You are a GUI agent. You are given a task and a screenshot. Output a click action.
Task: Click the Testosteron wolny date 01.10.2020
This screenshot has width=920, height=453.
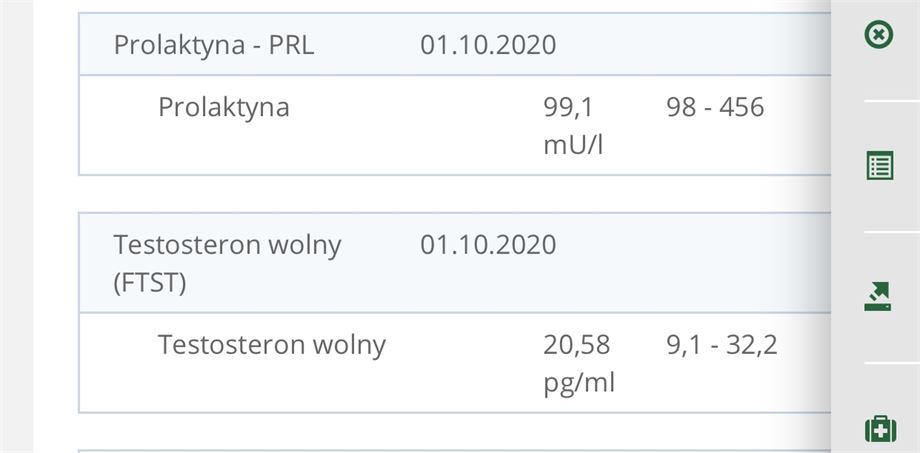click(488, 245)
